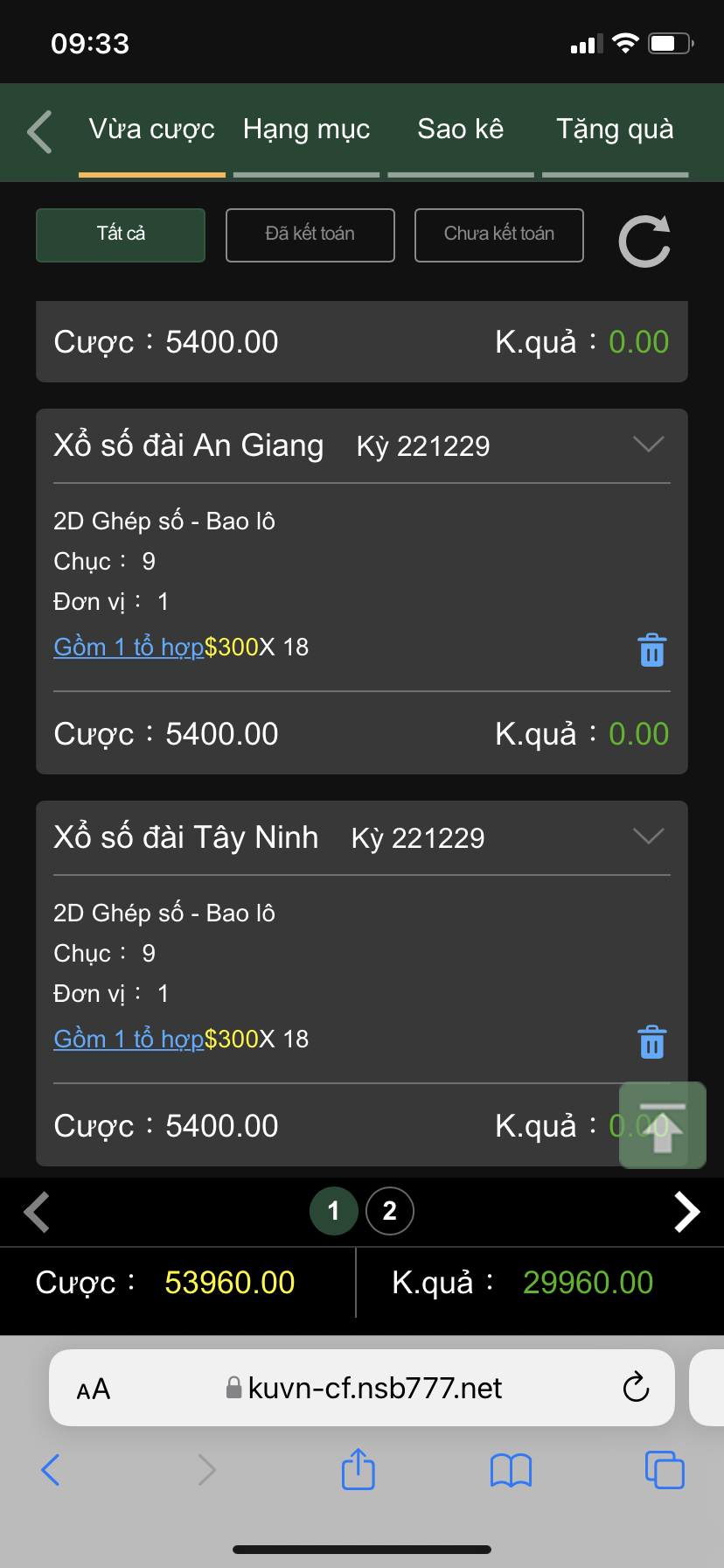Filter by Chưa kết toán
Screen dimensions: 724x1568
(x=498, y=234)
